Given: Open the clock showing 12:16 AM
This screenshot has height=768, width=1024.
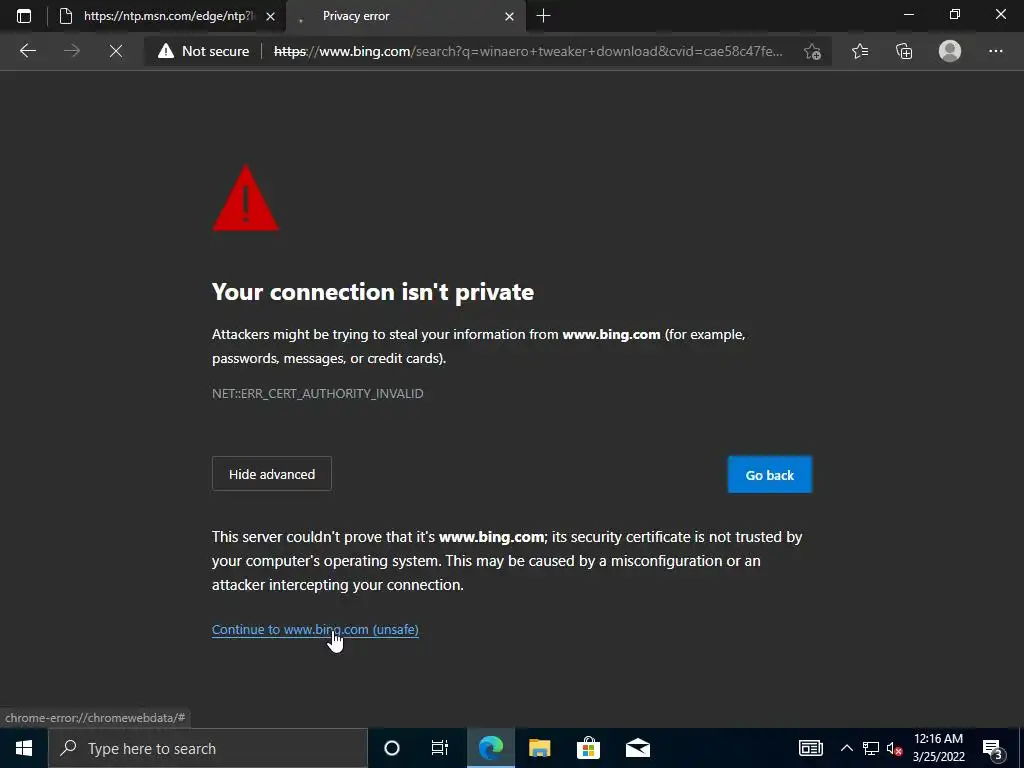Looking at the screenshot, I should [938, 748].
